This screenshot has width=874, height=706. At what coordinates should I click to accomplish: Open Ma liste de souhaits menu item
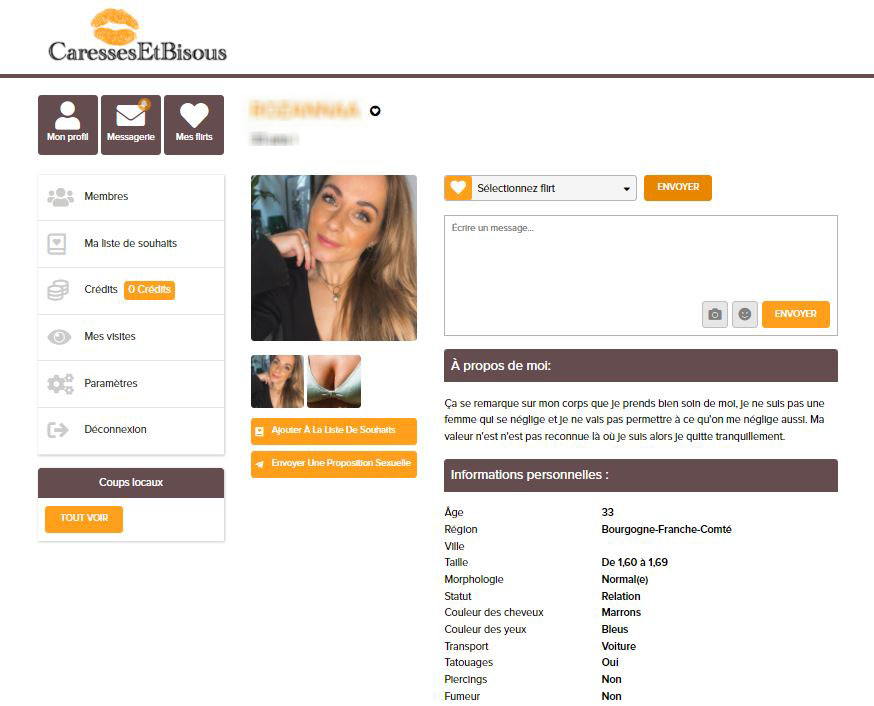pyautogui.click(x=131, y=244)
